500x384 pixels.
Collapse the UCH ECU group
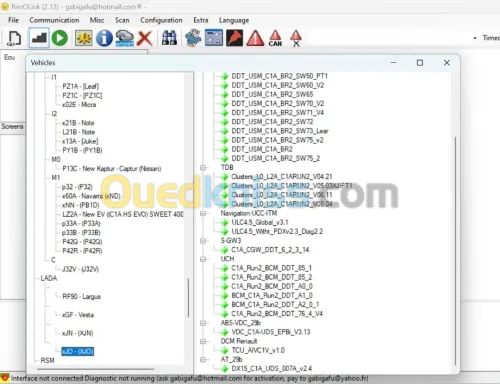click(x=203, y=259)
